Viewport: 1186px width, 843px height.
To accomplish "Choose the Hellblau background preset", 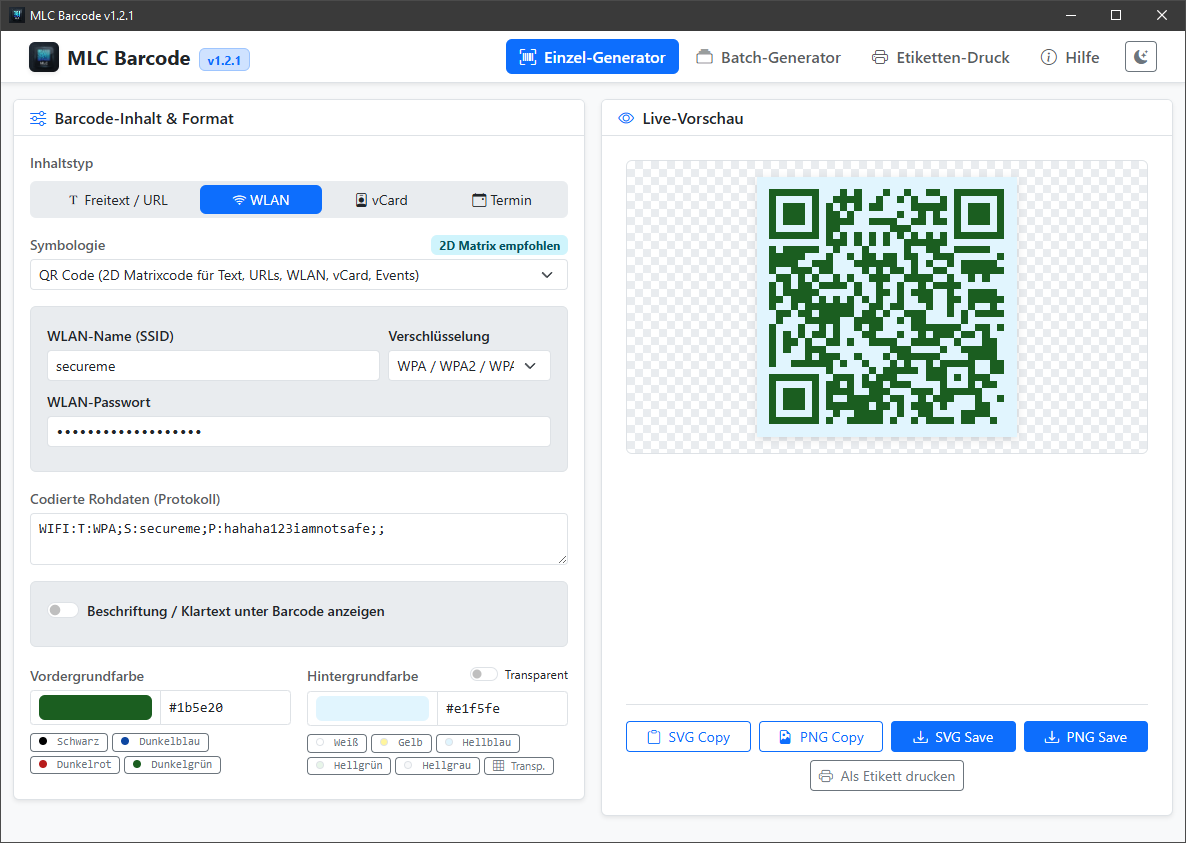I will [x=478, y=742].
